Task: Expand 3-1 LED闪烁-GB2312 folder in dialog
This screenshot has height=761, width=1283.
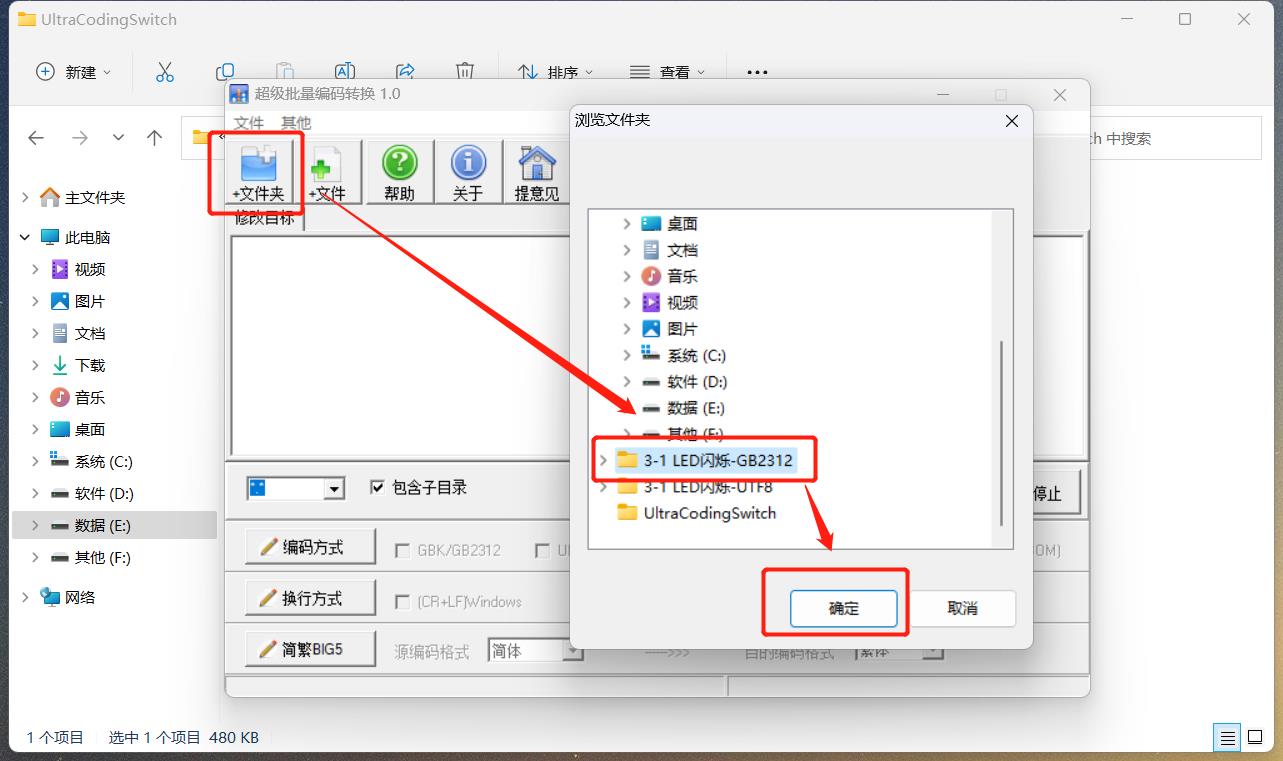Action: click(603, 460)
